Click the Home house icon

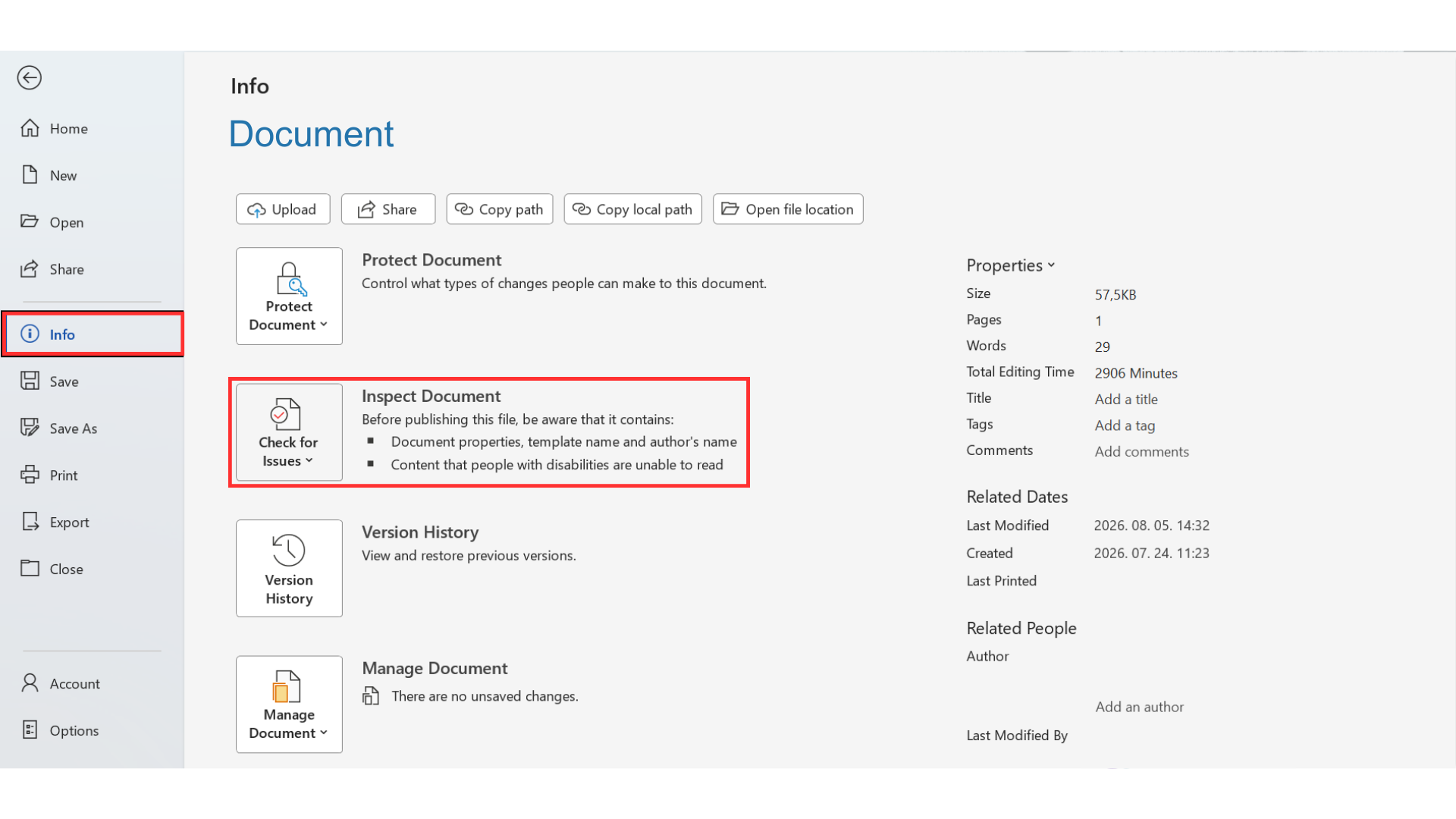[30, 128]
